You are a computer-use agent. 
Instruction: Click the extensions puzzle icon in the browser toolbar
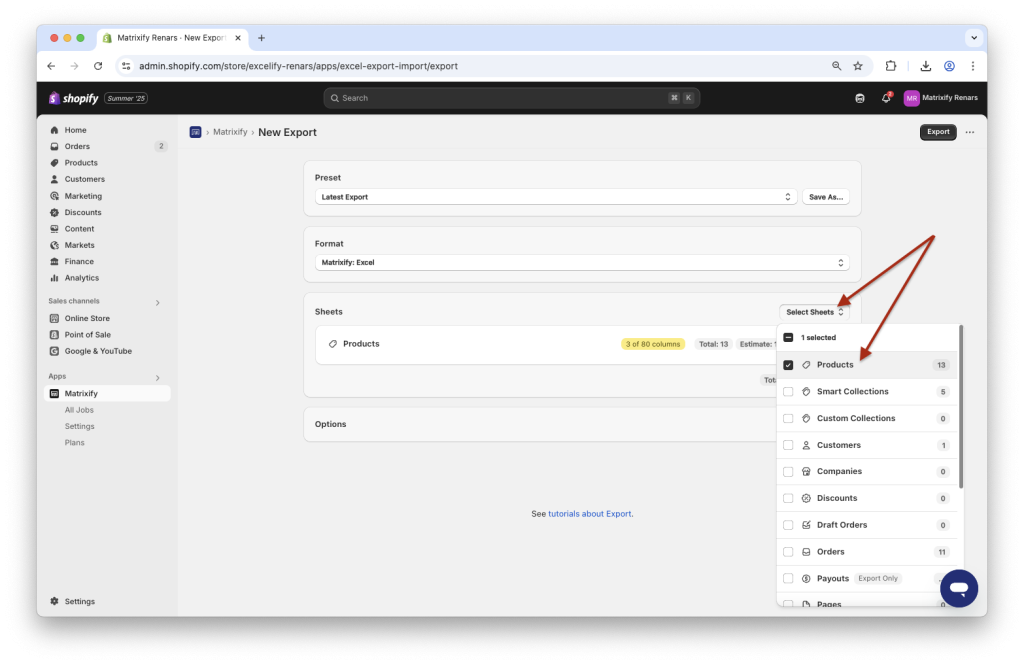tap(890, 65)
